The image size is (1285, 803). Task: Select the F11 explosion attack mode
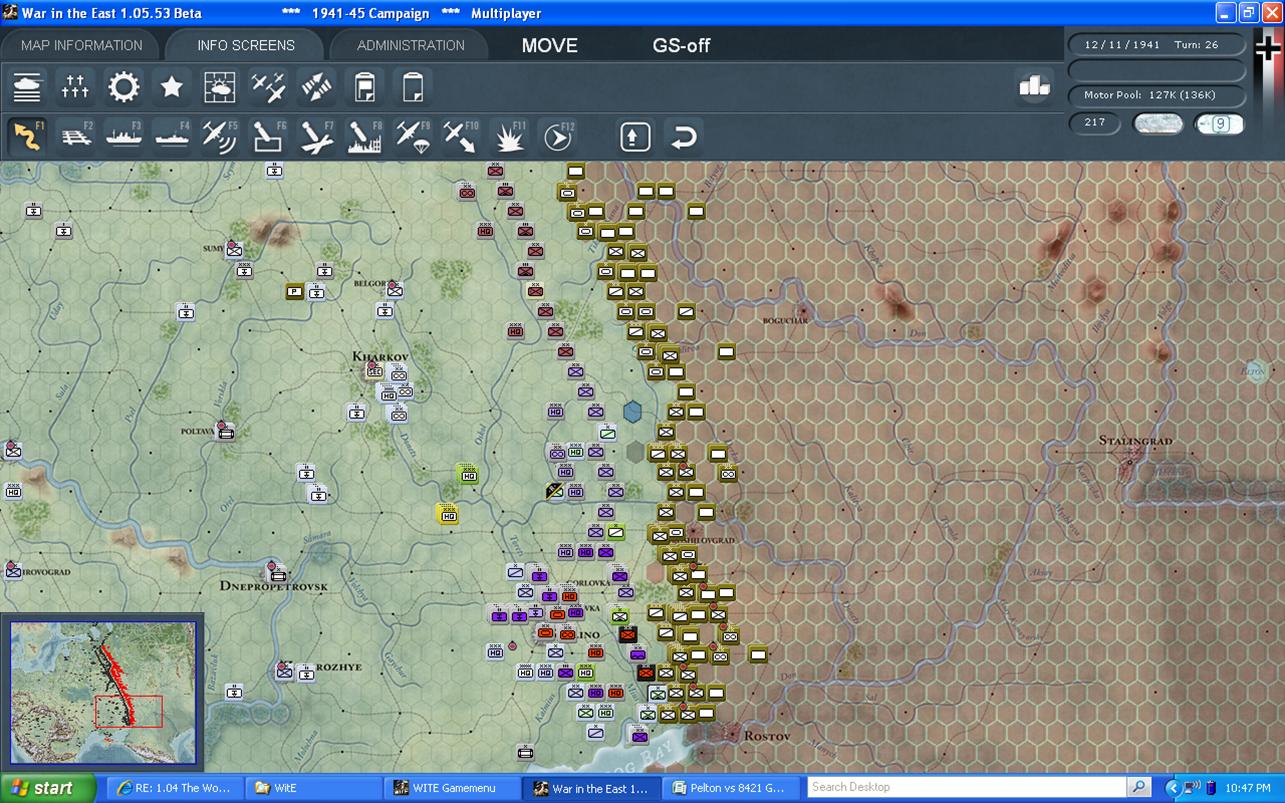[x=509, y=136]
